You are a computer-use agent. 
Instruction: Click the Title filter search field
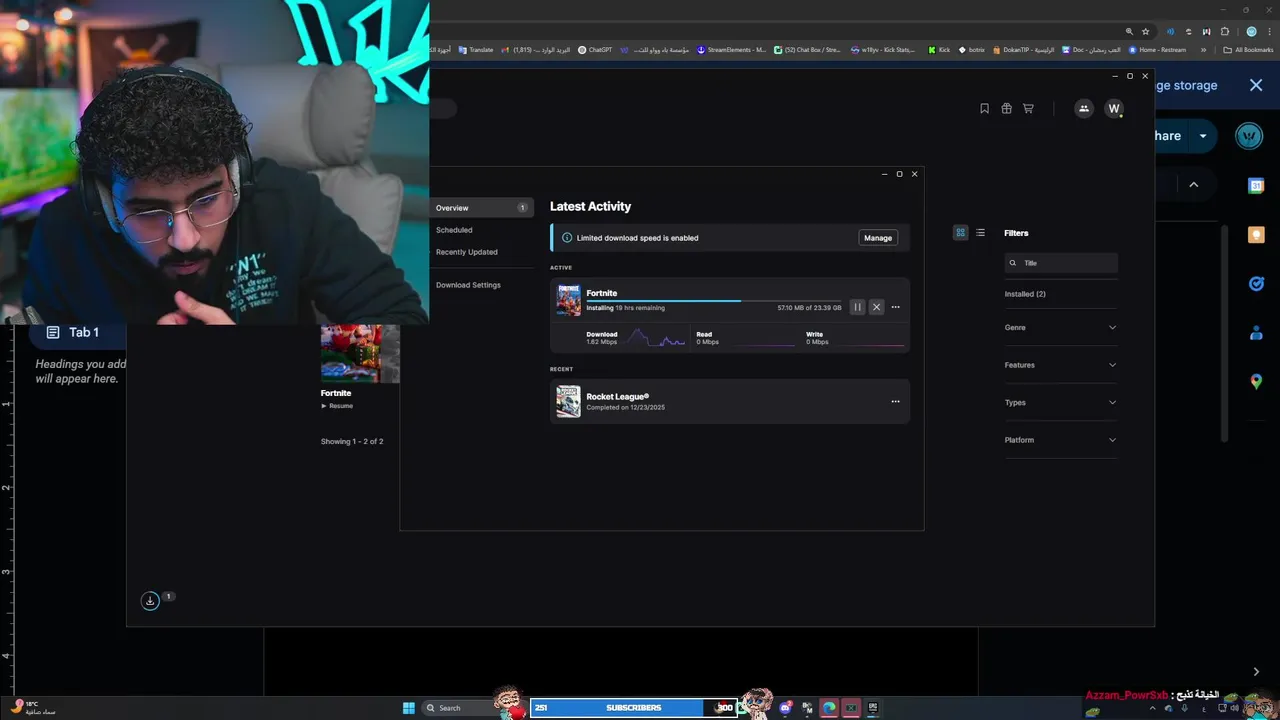tap(1061, 263)
